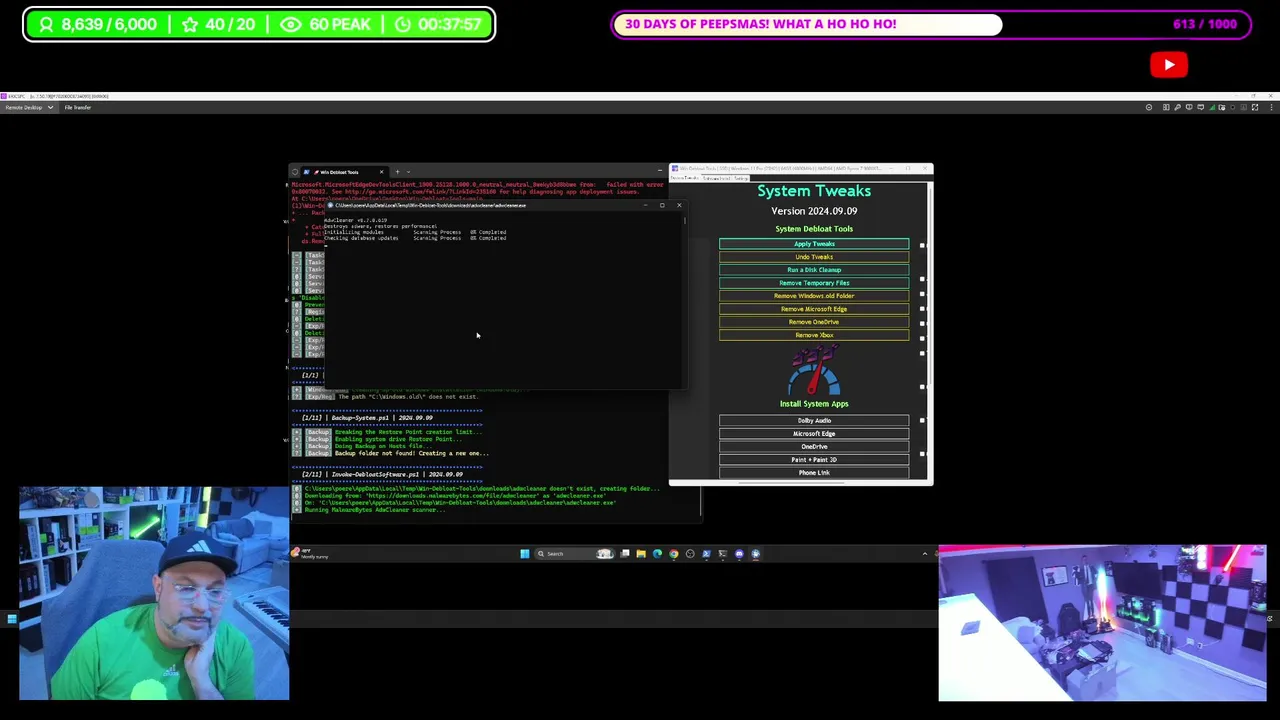Open File Explorer from the taskbar
The image size is (1280, 720).
pos(641,554)
